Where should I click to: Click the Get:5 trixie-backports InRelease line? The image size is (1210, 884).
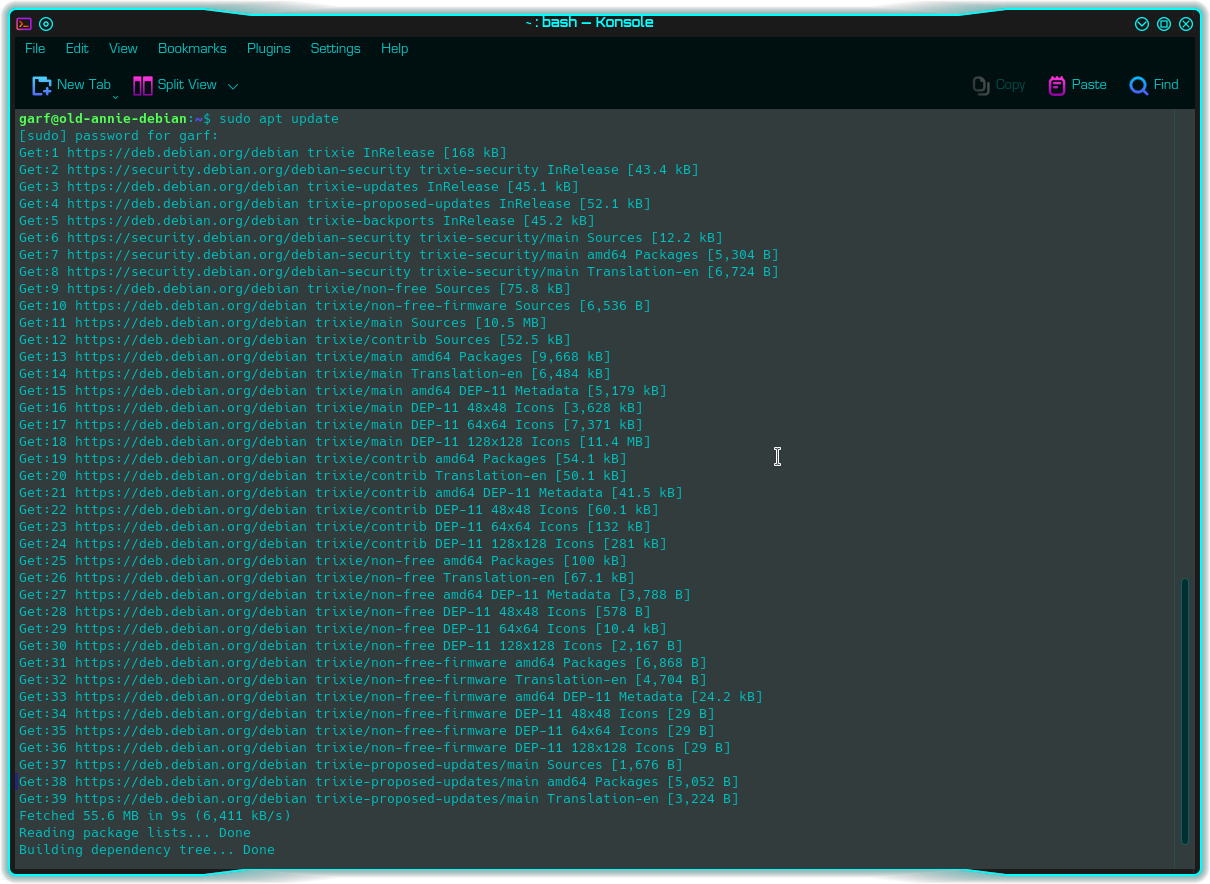point(307,221)
